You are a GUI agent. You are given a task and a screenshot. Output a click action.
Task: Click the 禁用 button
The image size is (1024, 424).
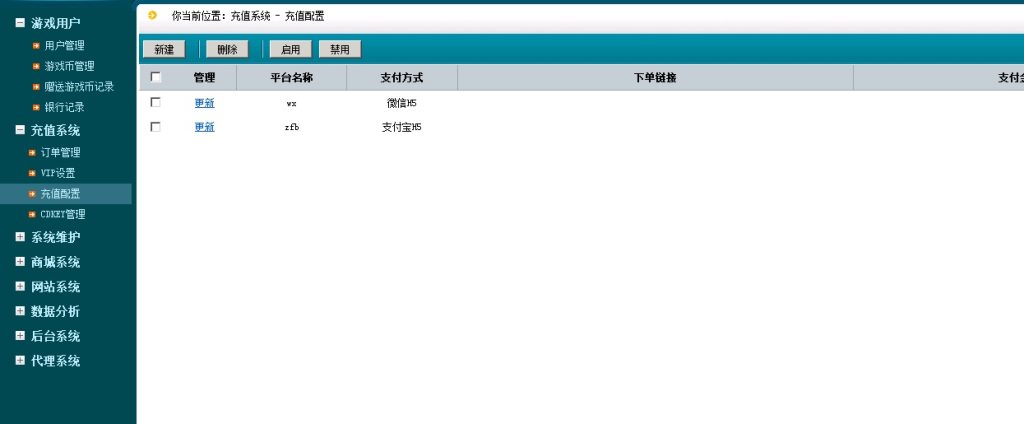(x=340, y=49)
